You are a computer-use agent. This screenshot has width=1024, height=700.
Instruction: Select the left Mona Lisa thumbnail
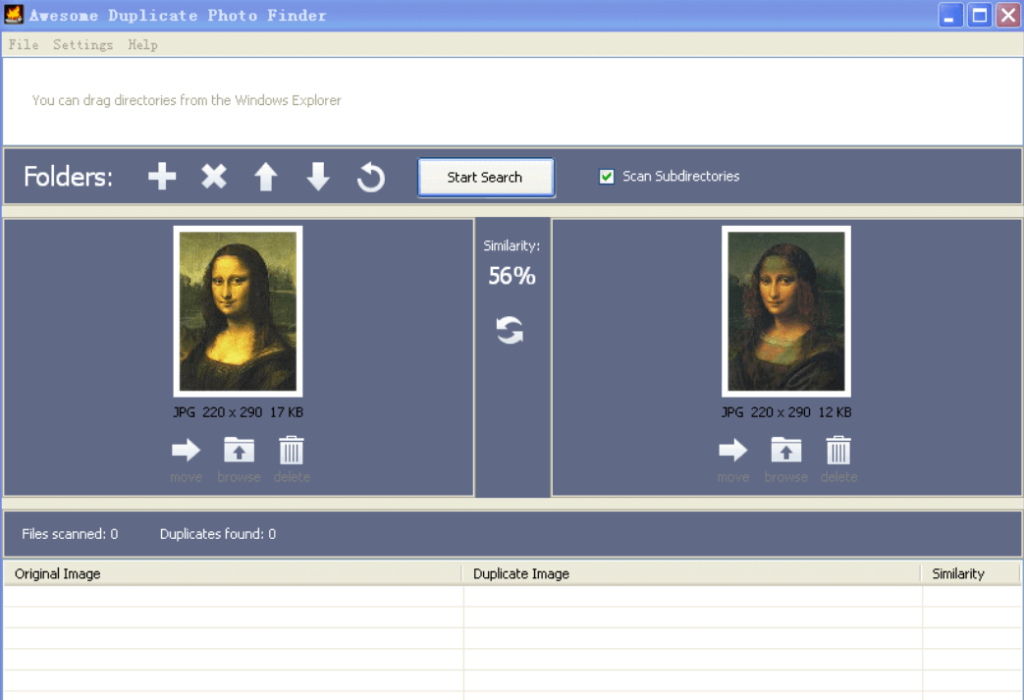[x=238, y=311]
